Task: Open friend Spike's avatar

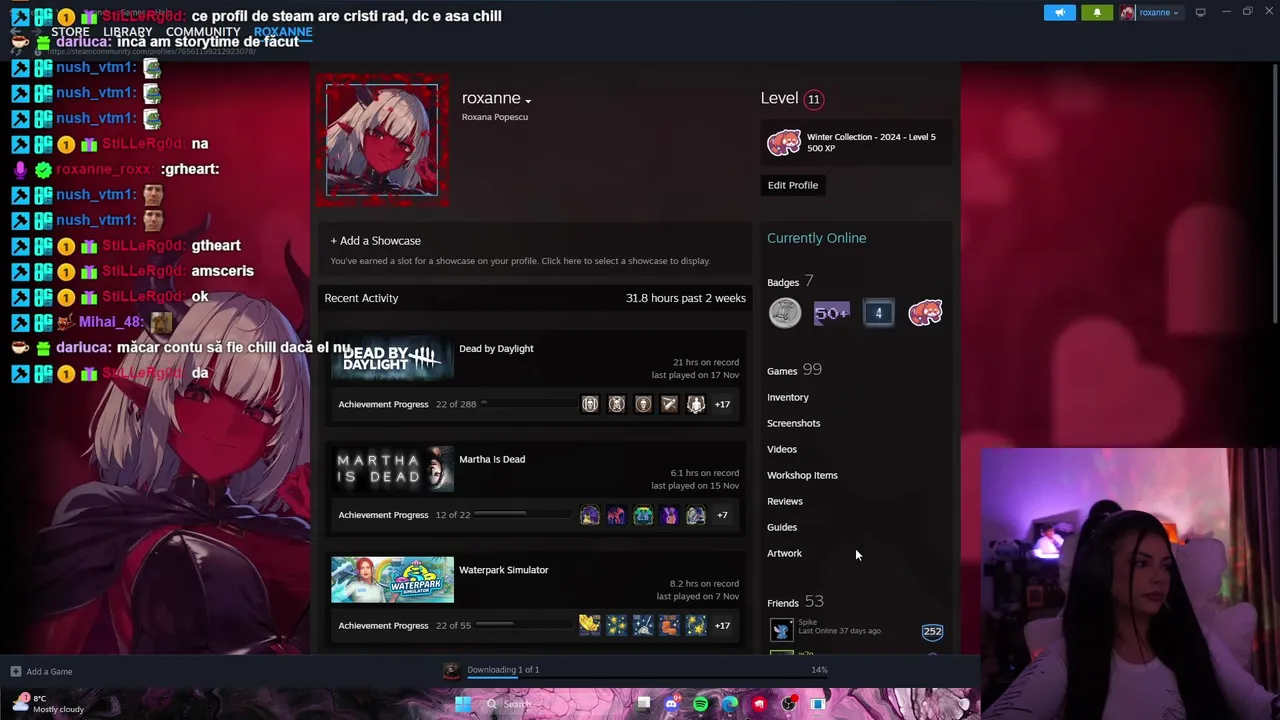Action: [x=782, y=629]
